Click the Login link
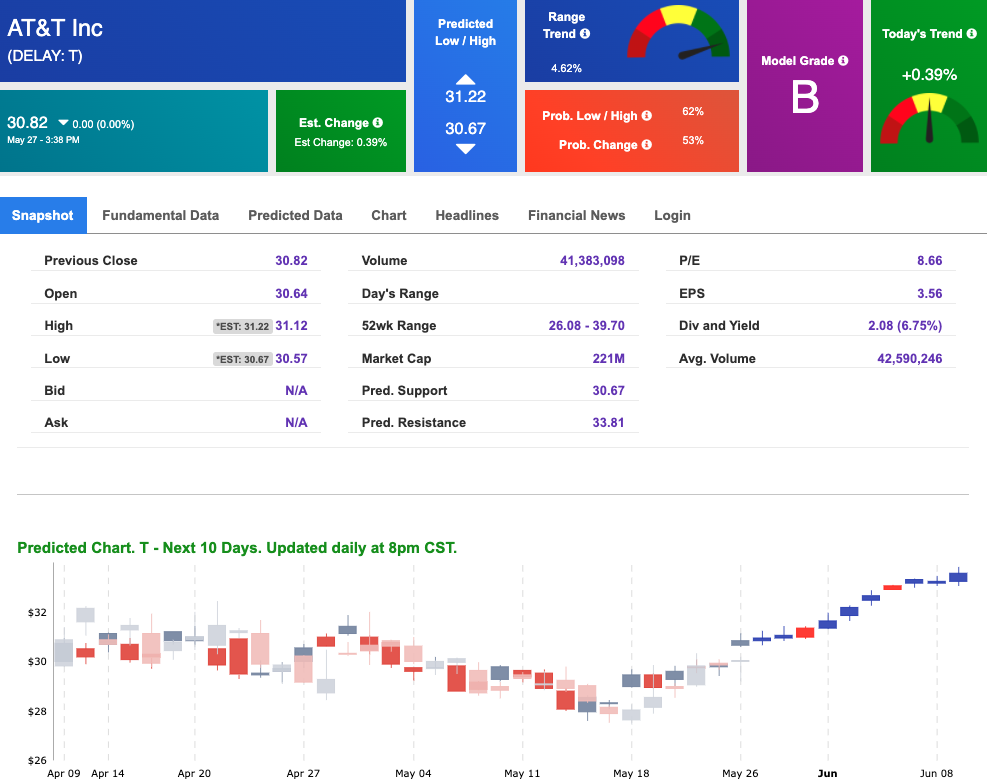987x783 pixels. tap(672, 215)
